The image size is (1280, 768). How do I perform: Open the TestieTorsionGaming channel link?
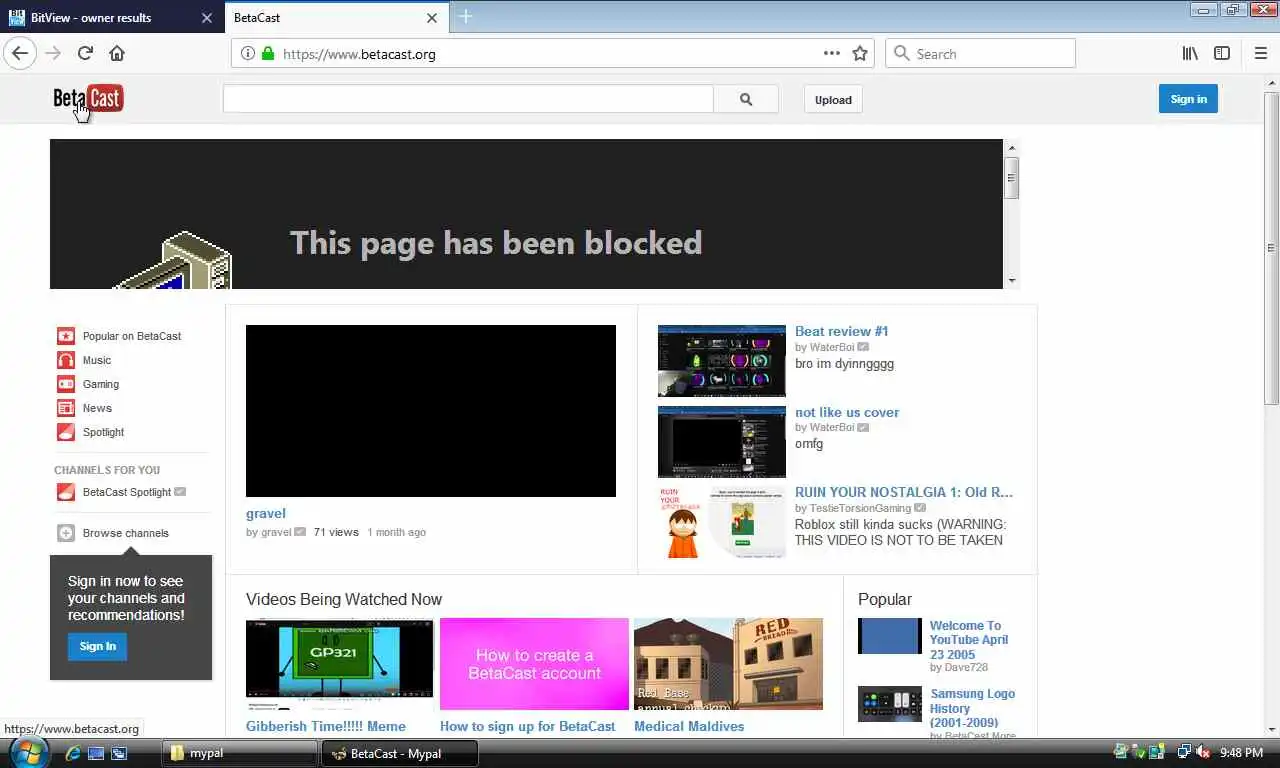point(860,508)
